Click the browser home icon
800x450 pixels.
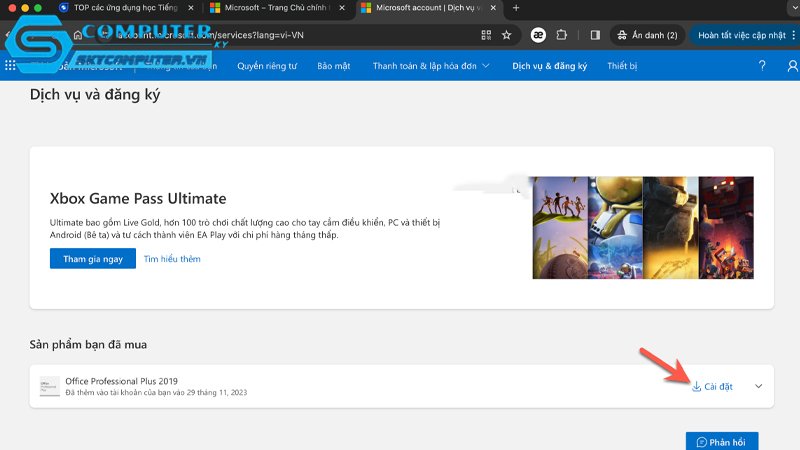pos(78,35)
